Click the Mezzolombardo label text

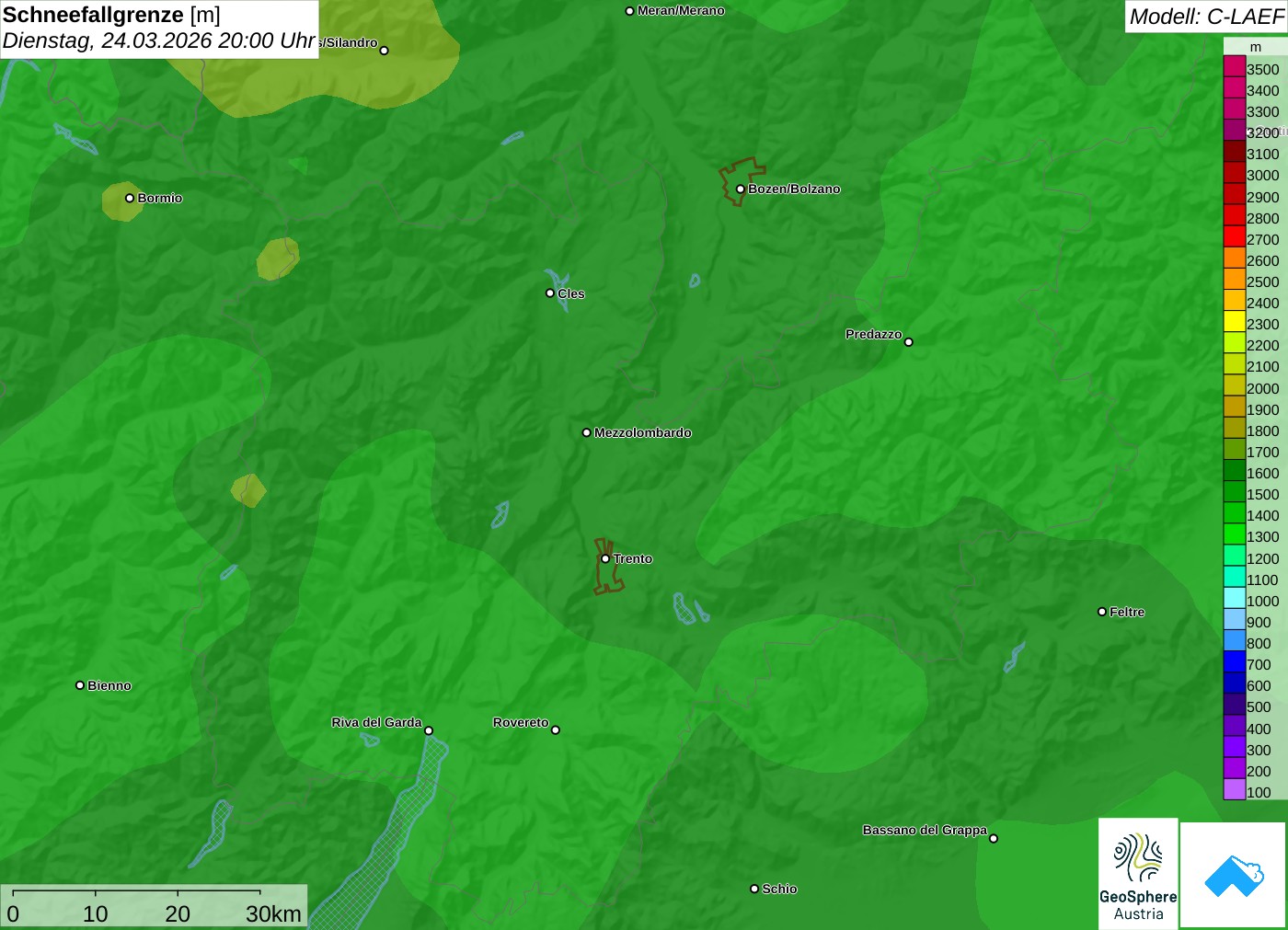[643, 432]
